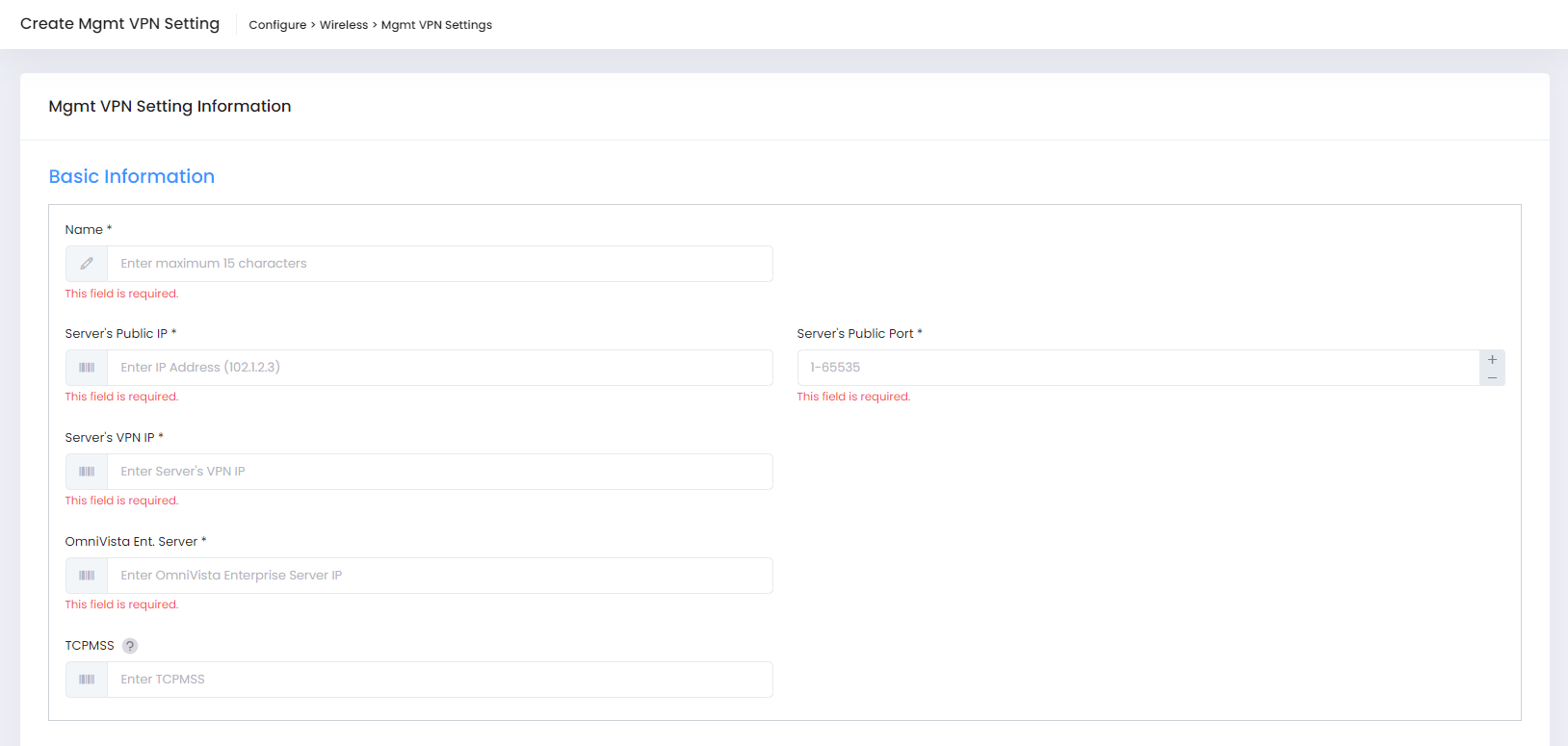Click the Mgmt VPN Setting Information header

click(x=170, y=106)
